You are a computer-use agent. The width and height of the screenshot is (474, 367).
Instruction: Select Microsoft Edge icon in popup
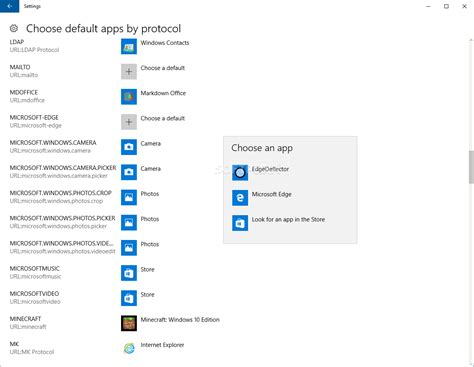(x=240, y=198)
